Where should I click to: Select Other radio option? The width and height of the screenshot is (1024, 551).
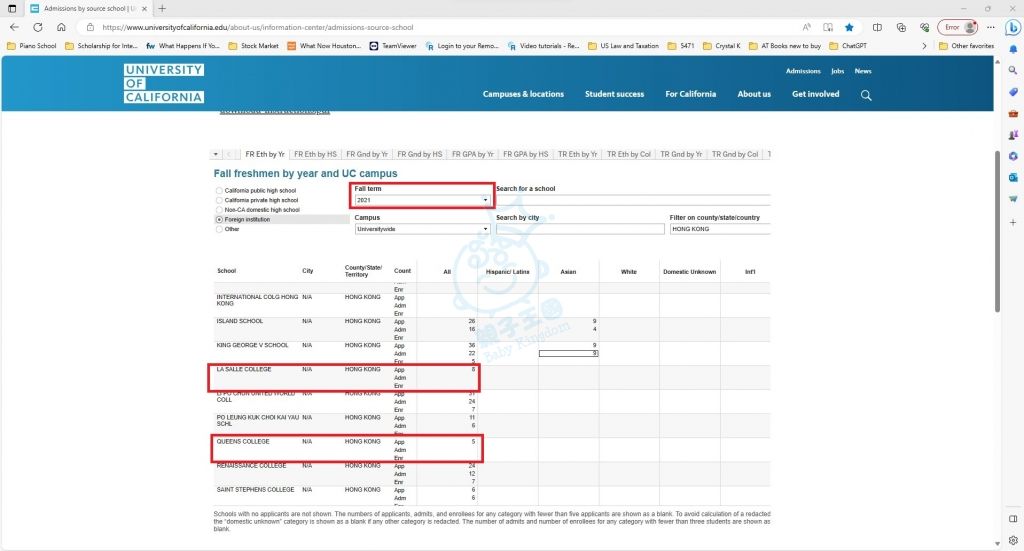click(x=219, y=229)
